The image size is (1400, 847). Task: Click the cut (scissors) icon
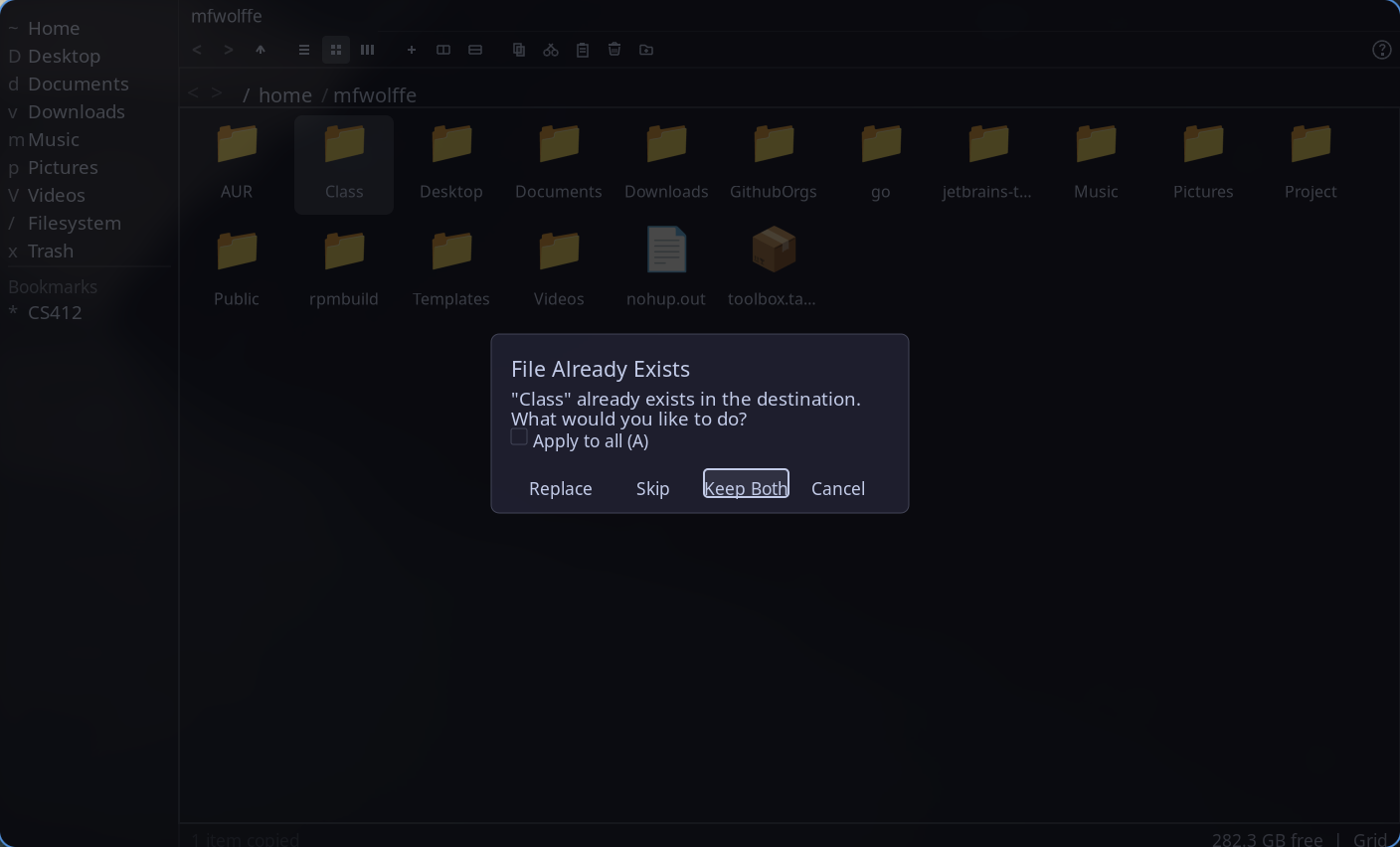tap(550, 49)
